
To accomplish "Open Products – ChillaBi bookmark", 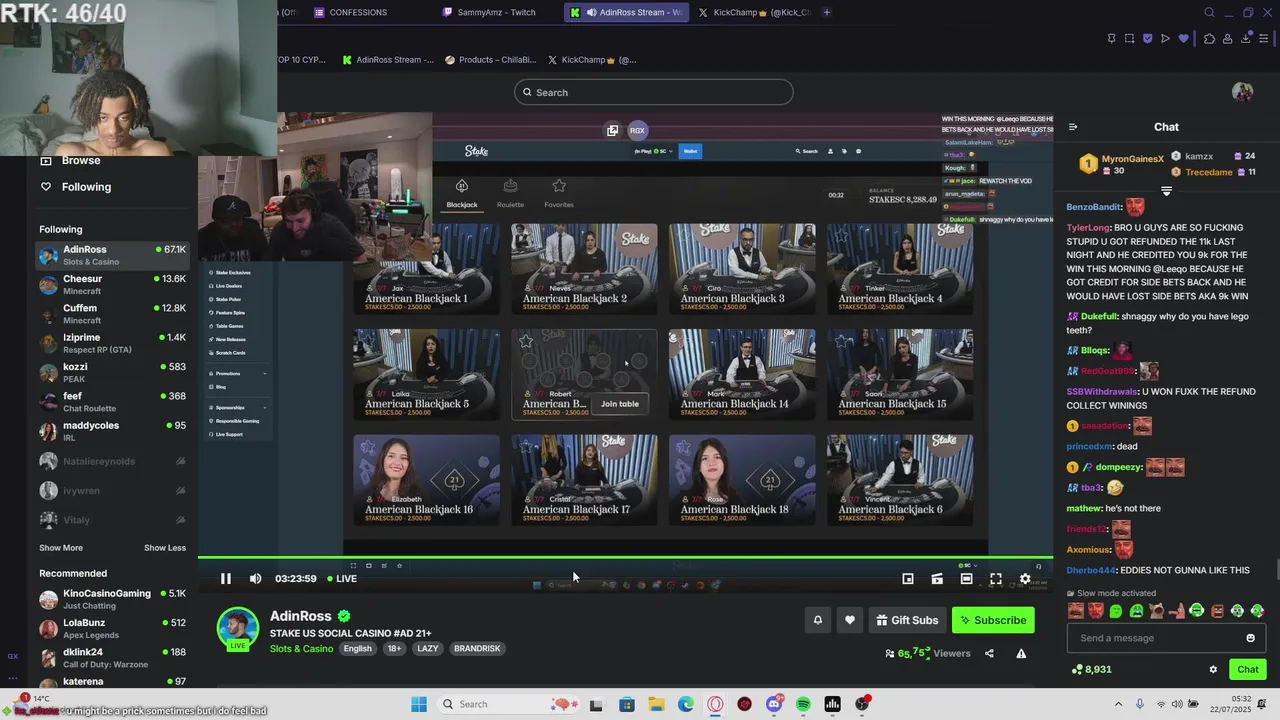I will (491, 60).
